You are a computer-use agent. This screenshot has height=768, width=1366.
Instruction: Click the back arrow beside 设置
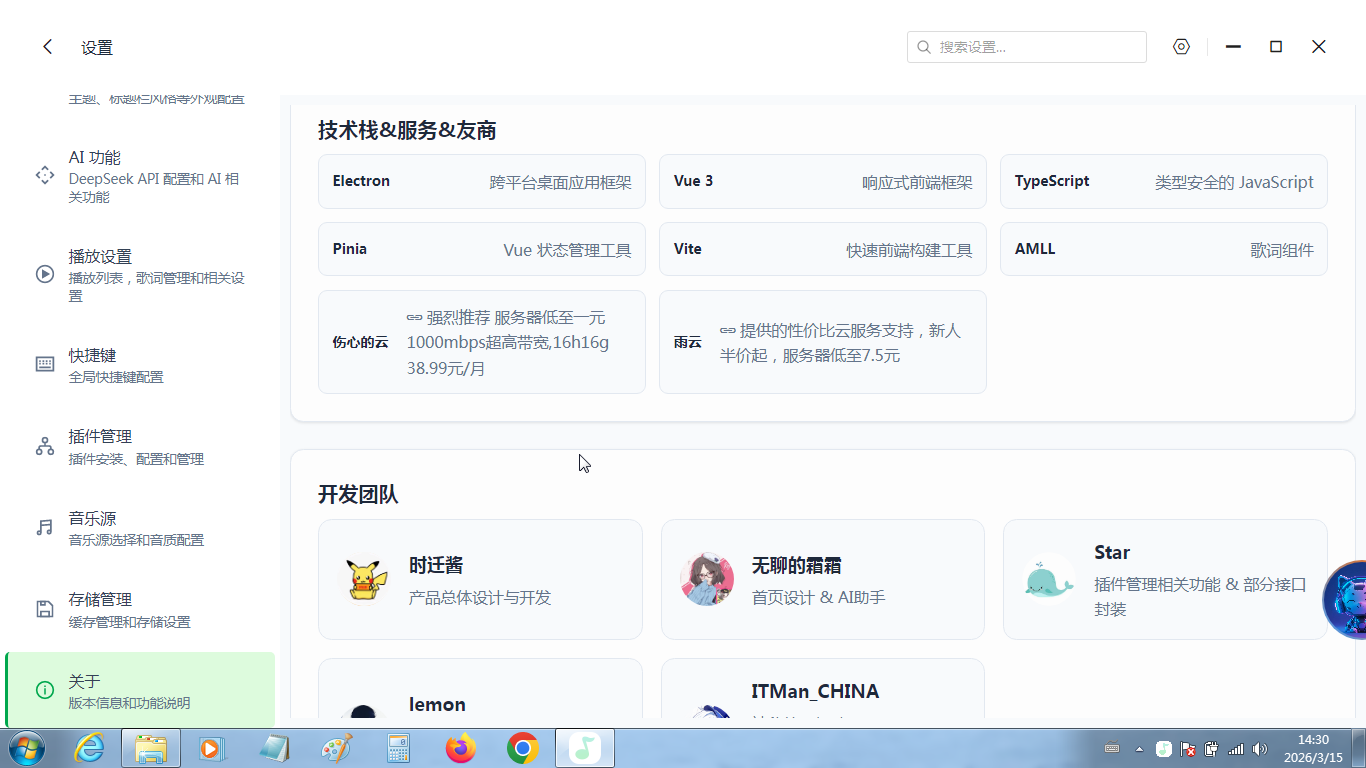(47, 47)
